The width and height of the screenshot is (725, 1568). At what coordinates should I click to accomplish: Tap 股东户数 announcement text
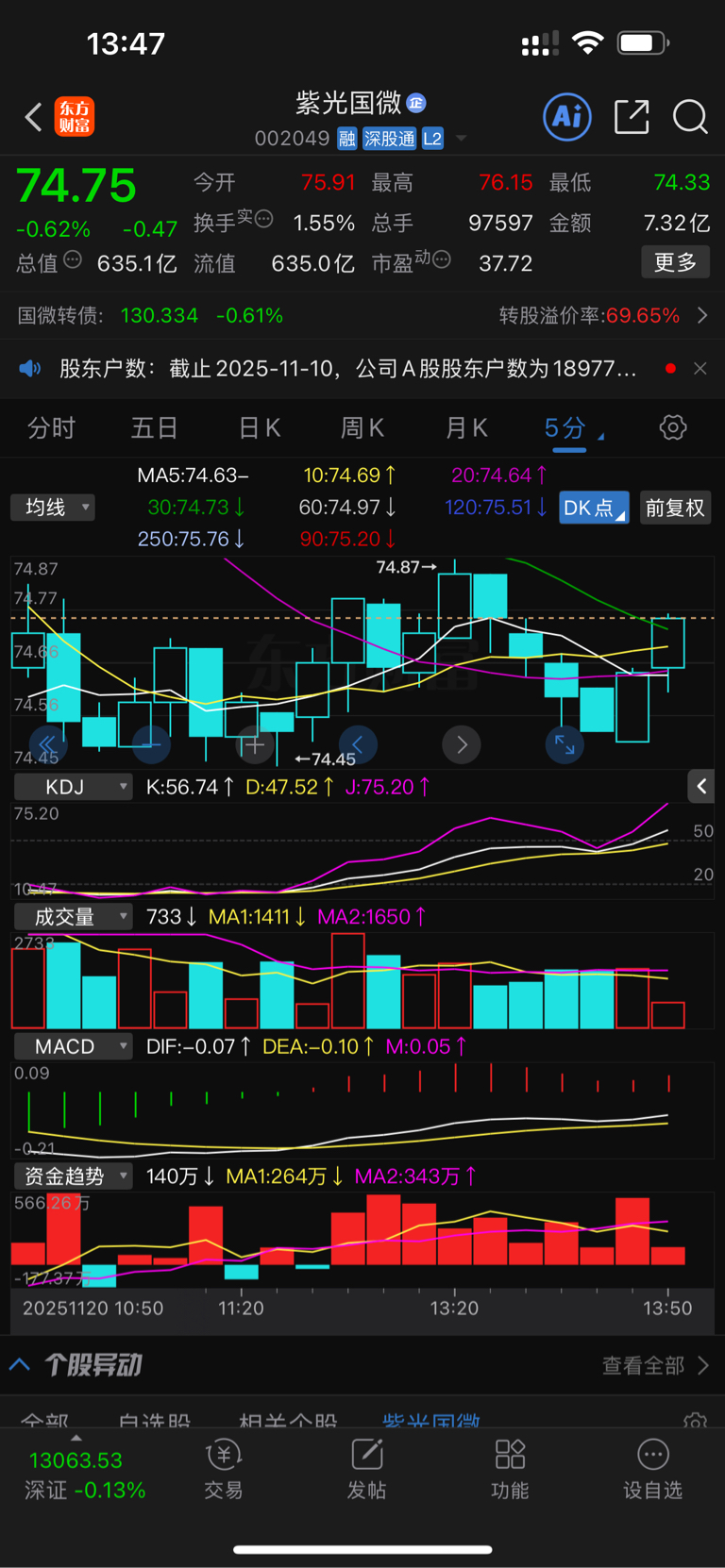[x=347, y=368]
